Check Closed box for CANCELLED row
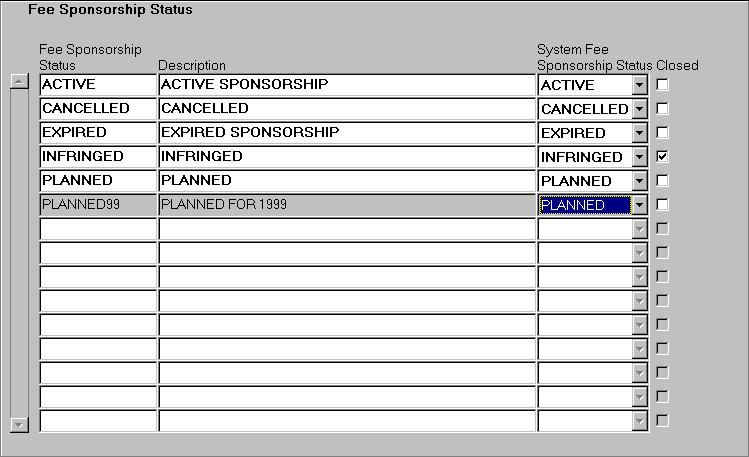 tap(662, 109)
